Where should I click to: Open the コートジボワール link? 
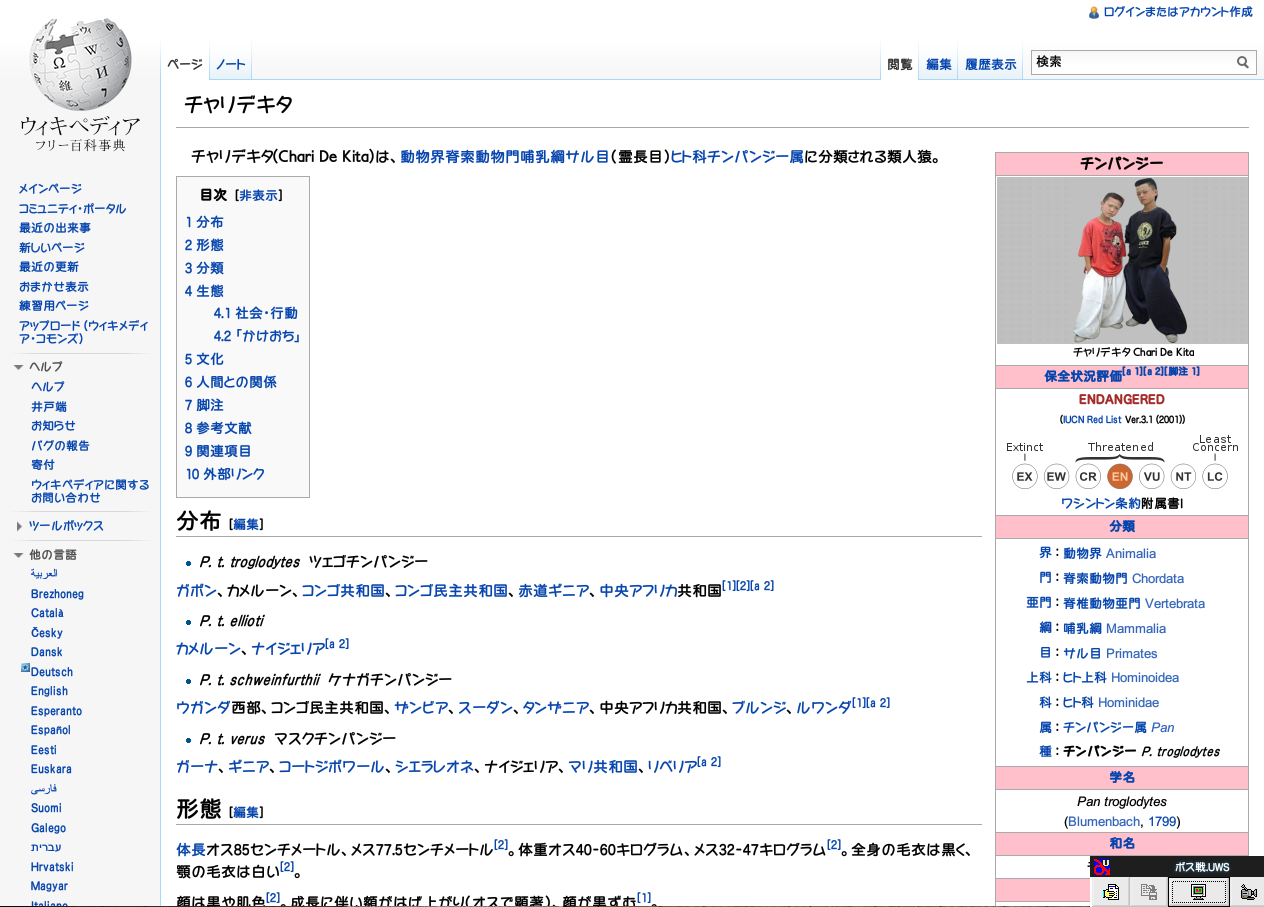tap(330, 767)
